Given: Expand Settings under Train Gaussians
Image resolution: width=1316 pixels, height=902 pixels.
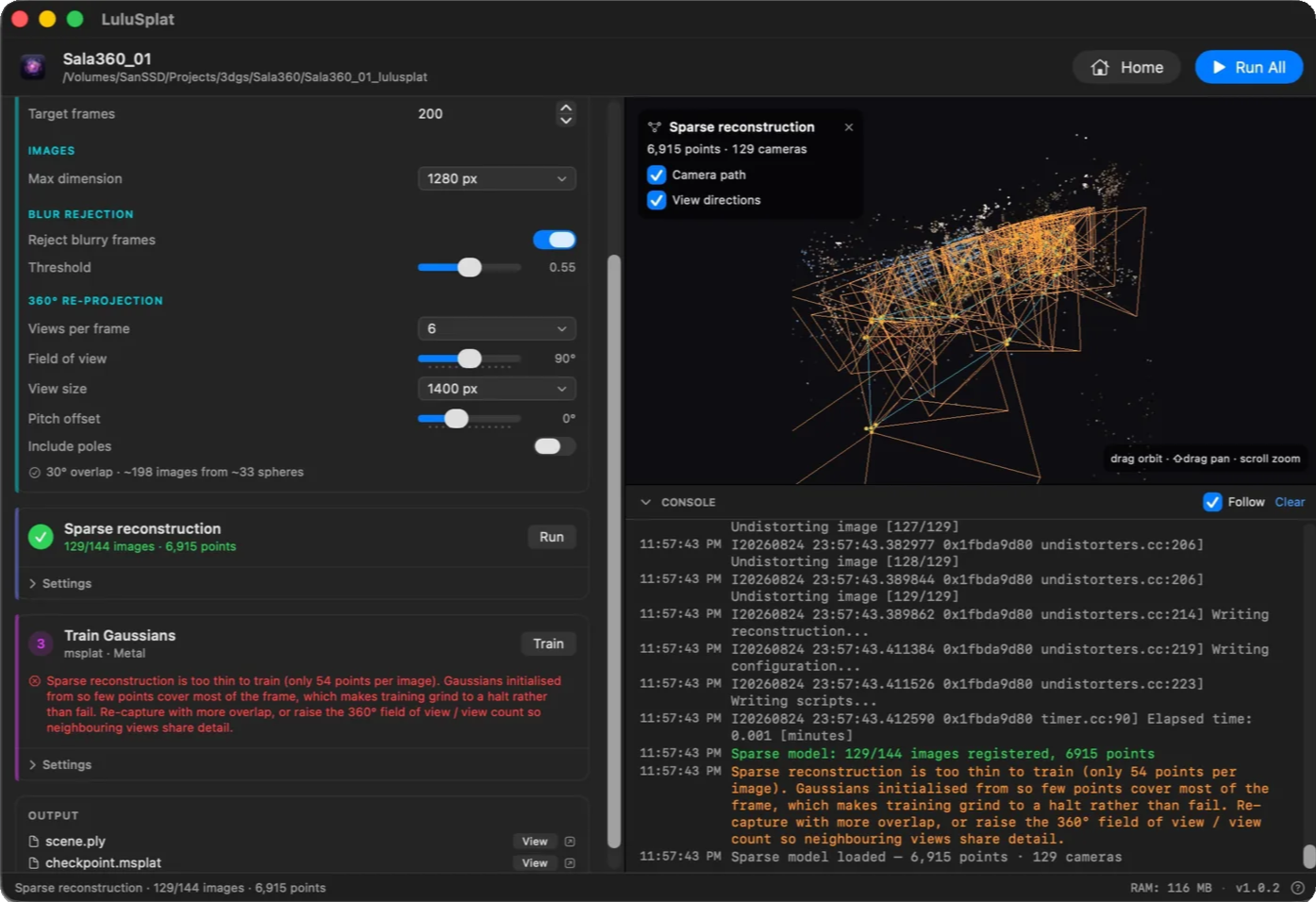Looking at the screenshot, I should point(60,764).
